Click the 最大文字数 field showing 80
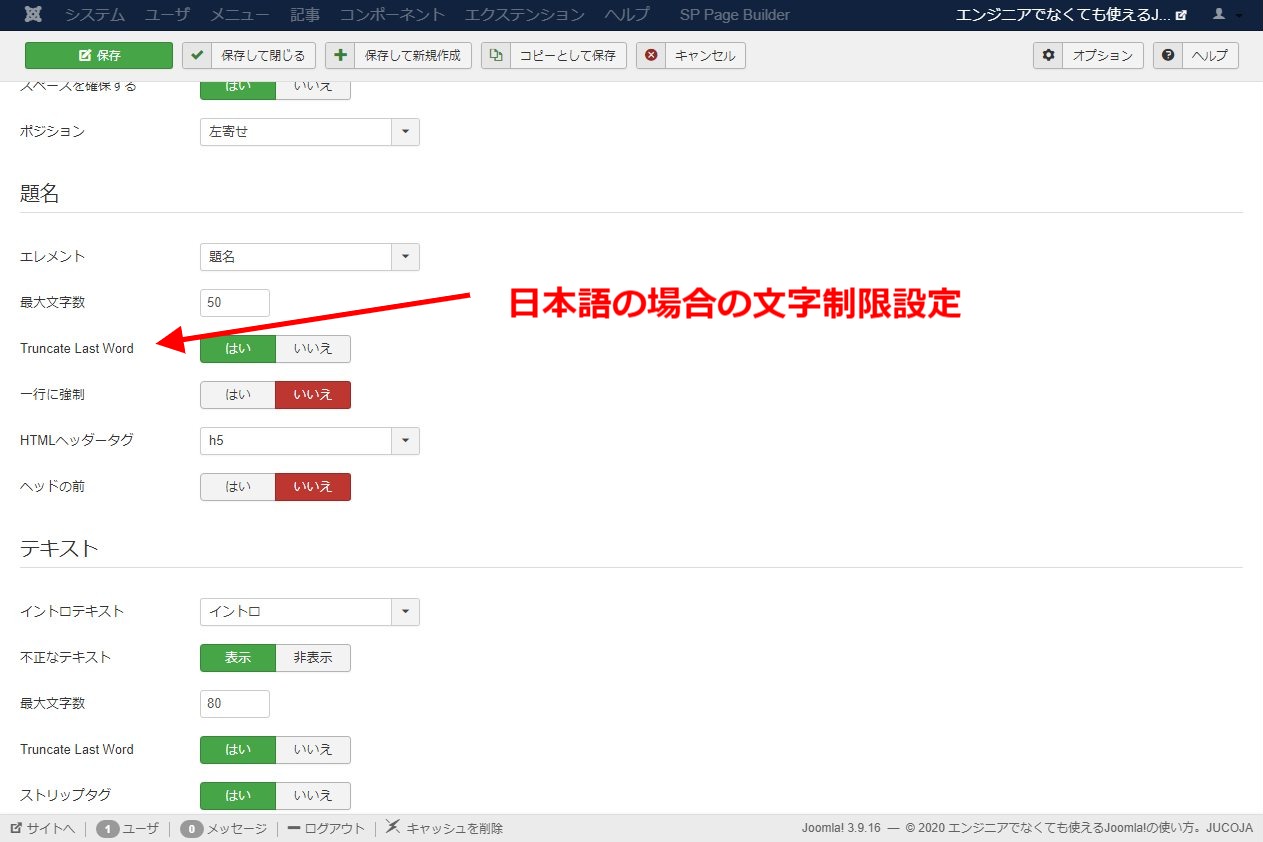This screenshot has height=842, width=1263. coord(234,703)
